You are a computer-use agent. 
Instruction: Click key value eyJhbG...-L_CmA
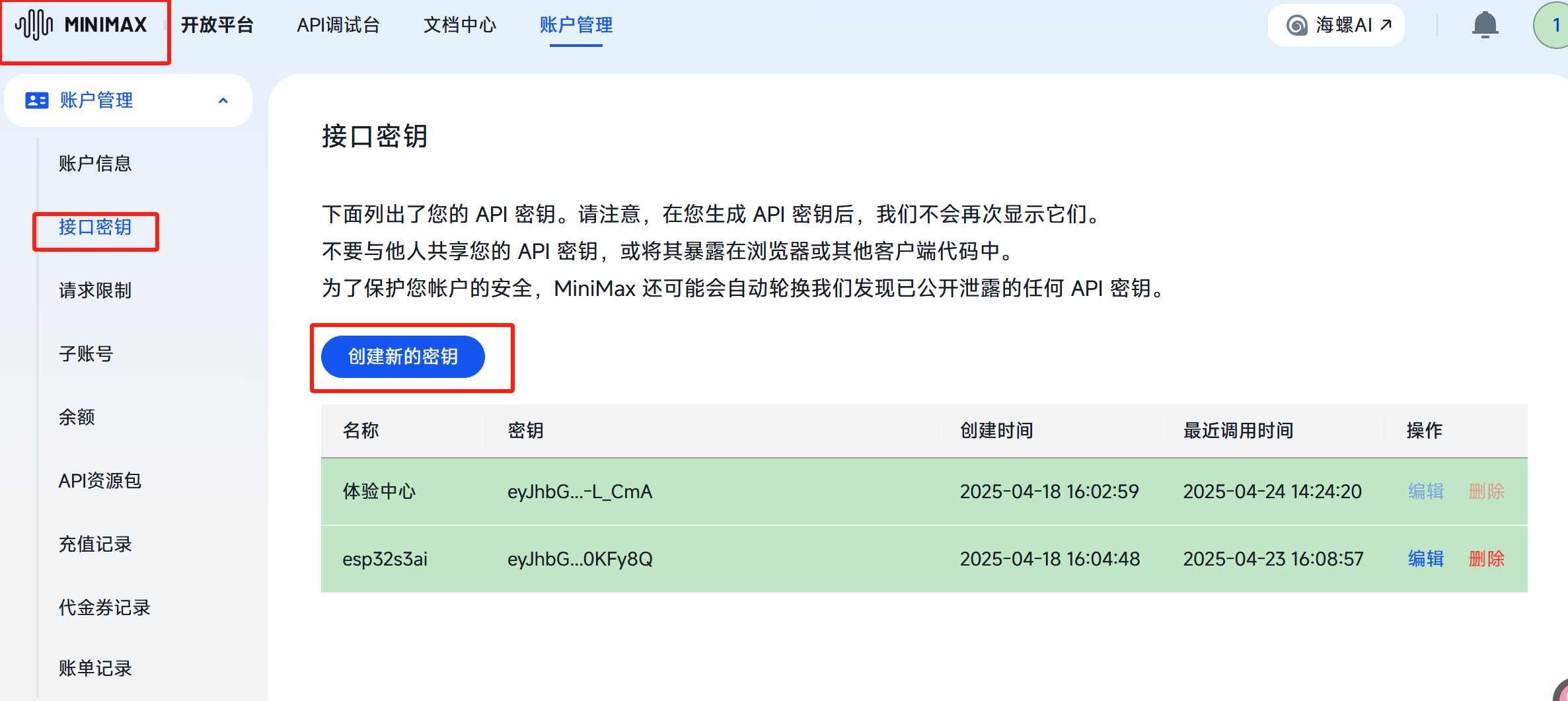click(579, 492)
